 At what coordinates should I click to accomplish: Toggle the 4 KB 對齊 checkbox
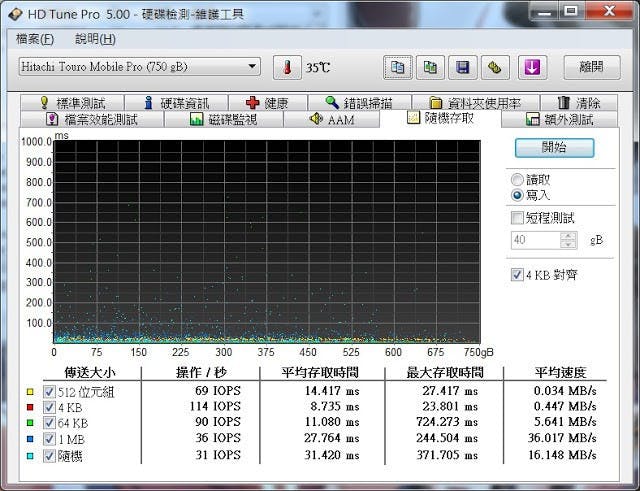[x=517, y=275]
